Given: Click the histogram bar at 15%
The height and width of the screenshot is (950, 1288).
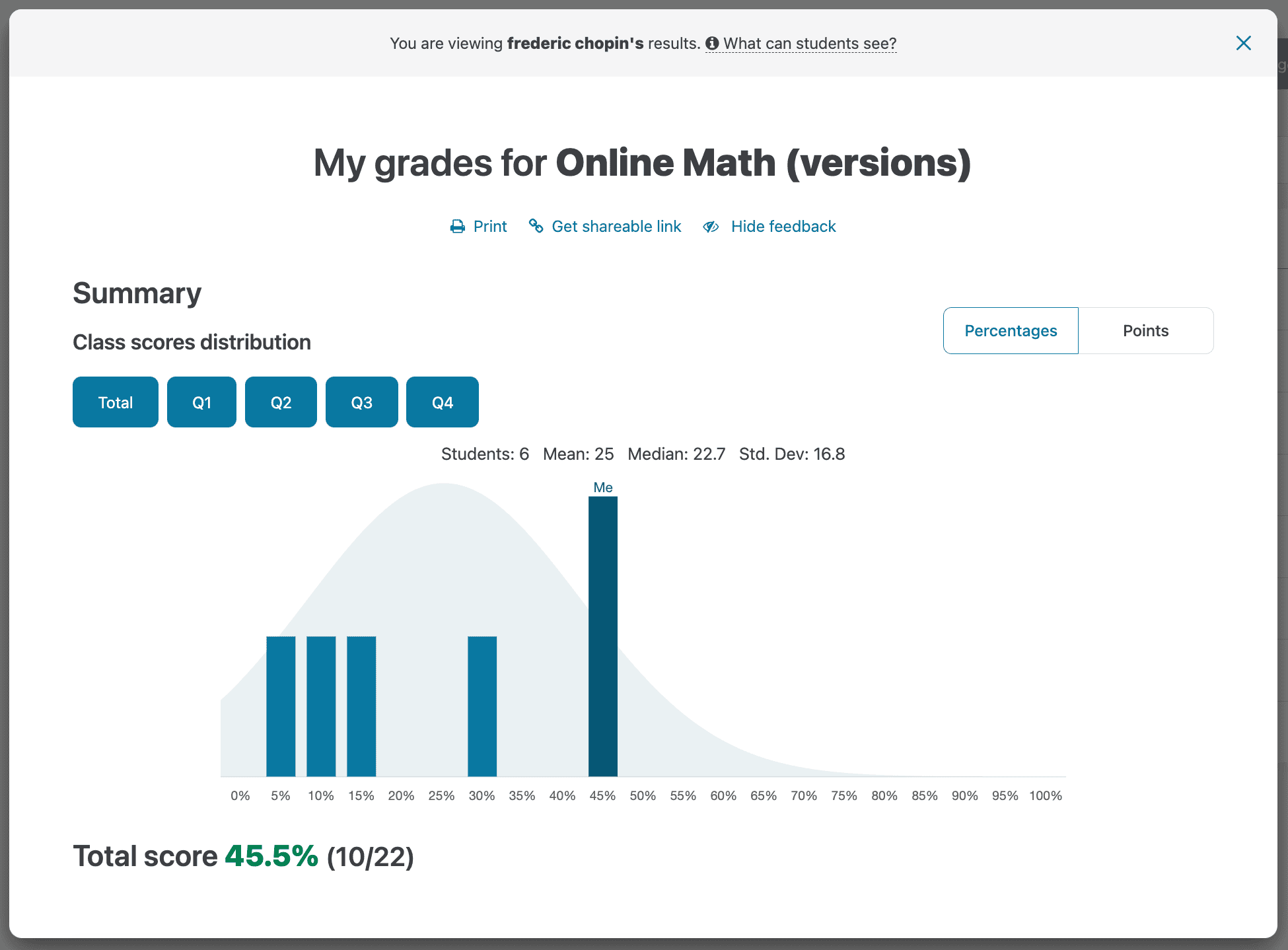Looking at the screenshot, I should tap(361, 706).
